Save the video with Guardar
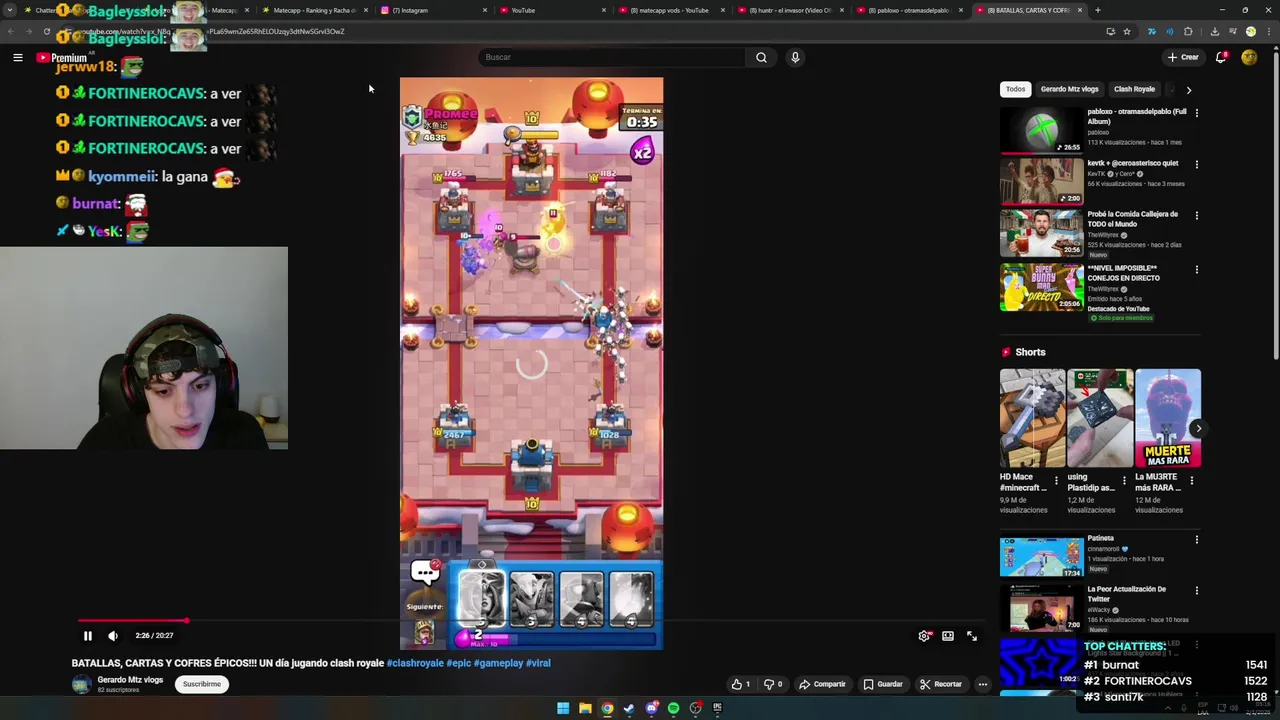 [883, 684]
